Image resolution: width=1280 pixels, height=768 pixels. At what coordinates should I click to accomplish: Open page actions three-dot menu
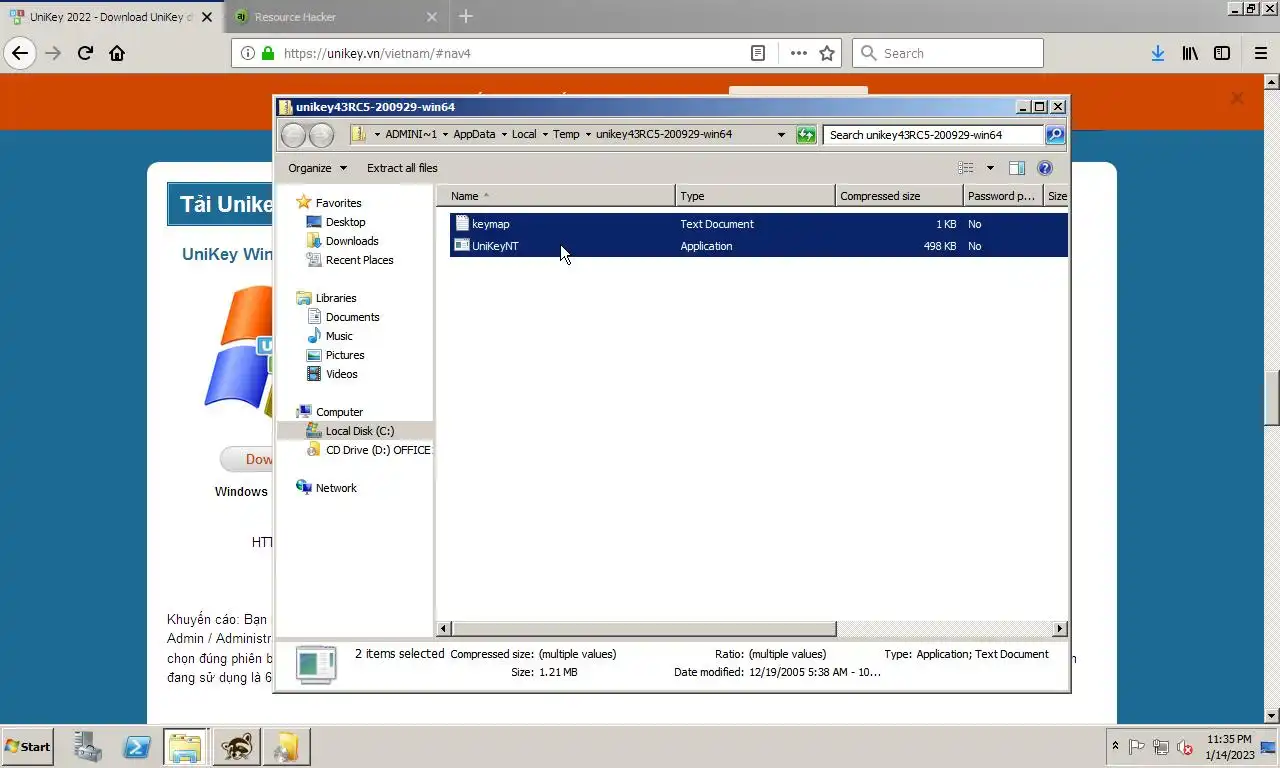pos(798,53)
